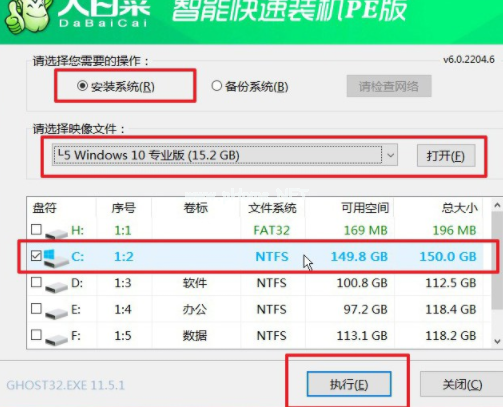Image resolution: width=503 pixels, height=407 pixels.
Task: Check the H: FAT32 partition checkbox
Action: (x=36, y=229)
